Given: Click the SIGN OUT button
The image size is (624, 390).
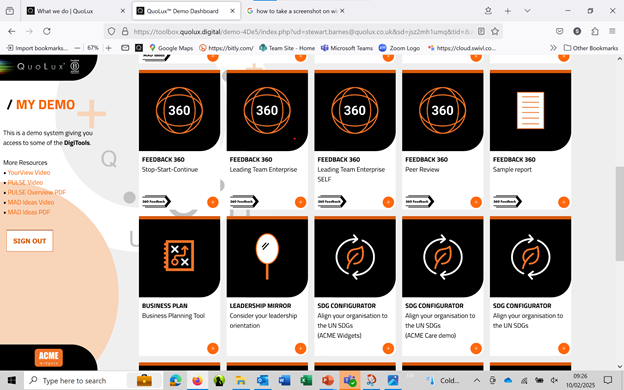Looking at the screenshot, I should (x=29, y=241).
